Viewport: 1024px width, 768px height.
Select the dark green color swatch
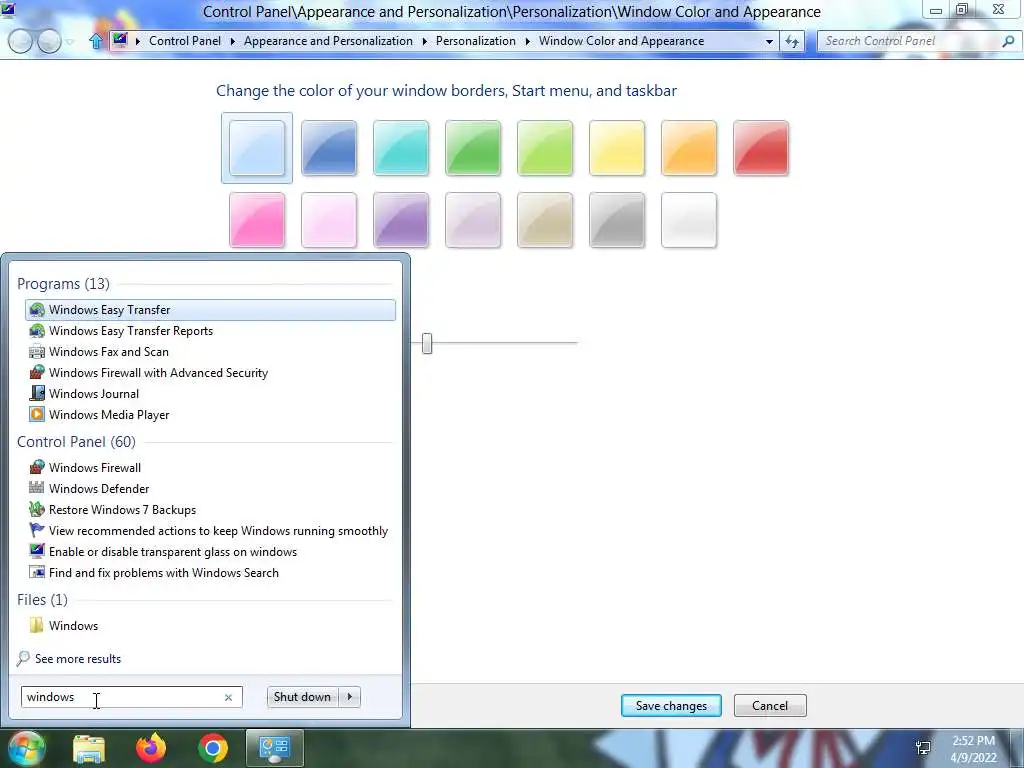473,148
